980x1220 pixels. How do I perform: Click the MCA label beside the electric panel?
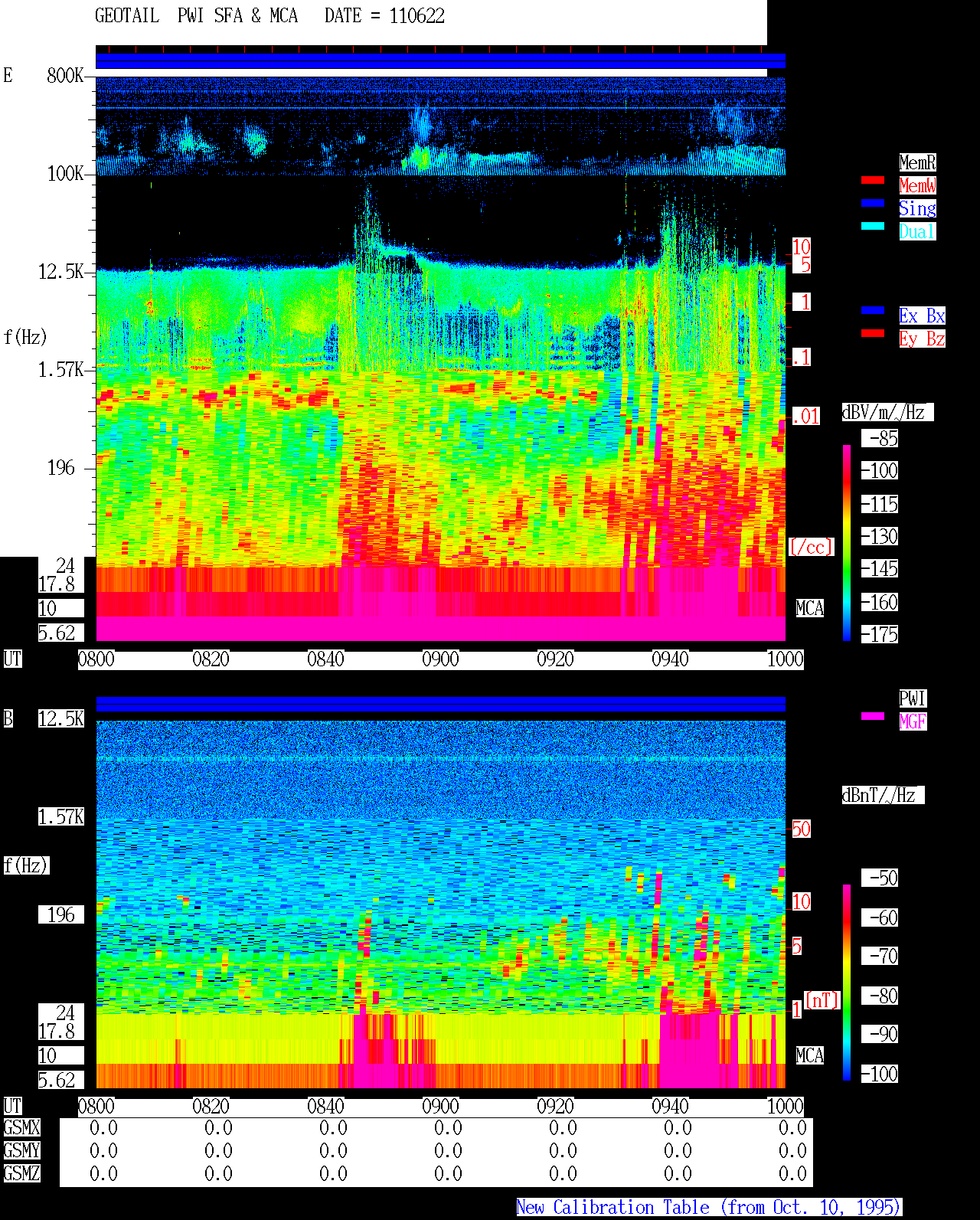point(809,609)
